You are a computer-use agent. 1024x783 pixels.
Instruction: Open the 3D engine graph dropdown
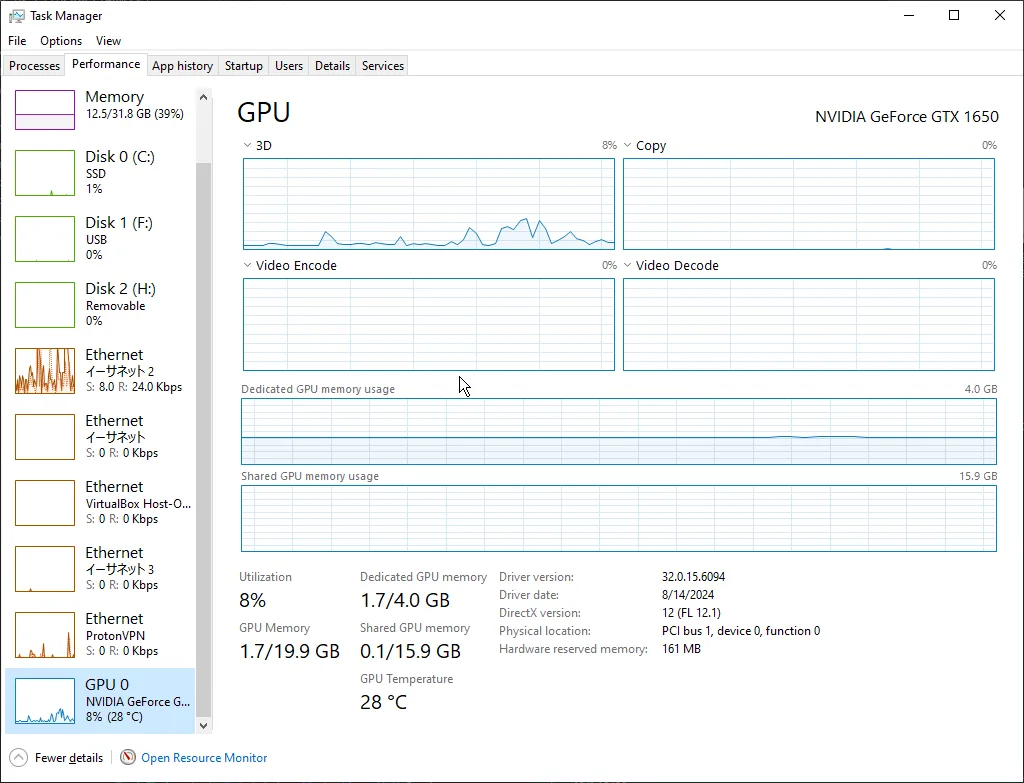[248, 146]
